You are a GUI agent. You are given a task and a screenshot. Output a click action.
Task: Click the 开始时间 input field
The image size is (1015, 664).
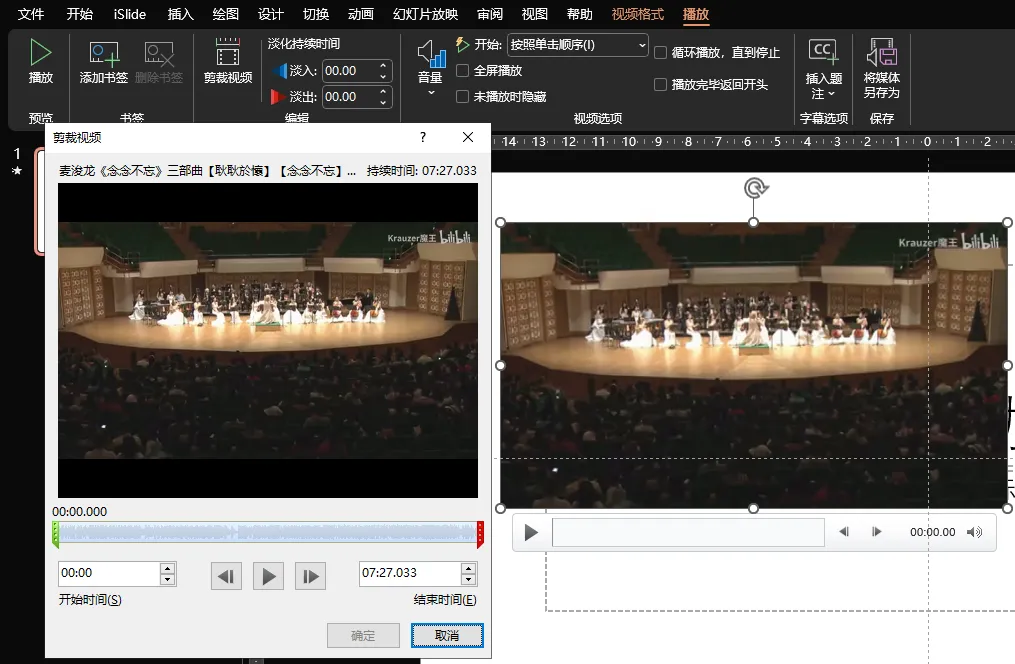point(109,573)
